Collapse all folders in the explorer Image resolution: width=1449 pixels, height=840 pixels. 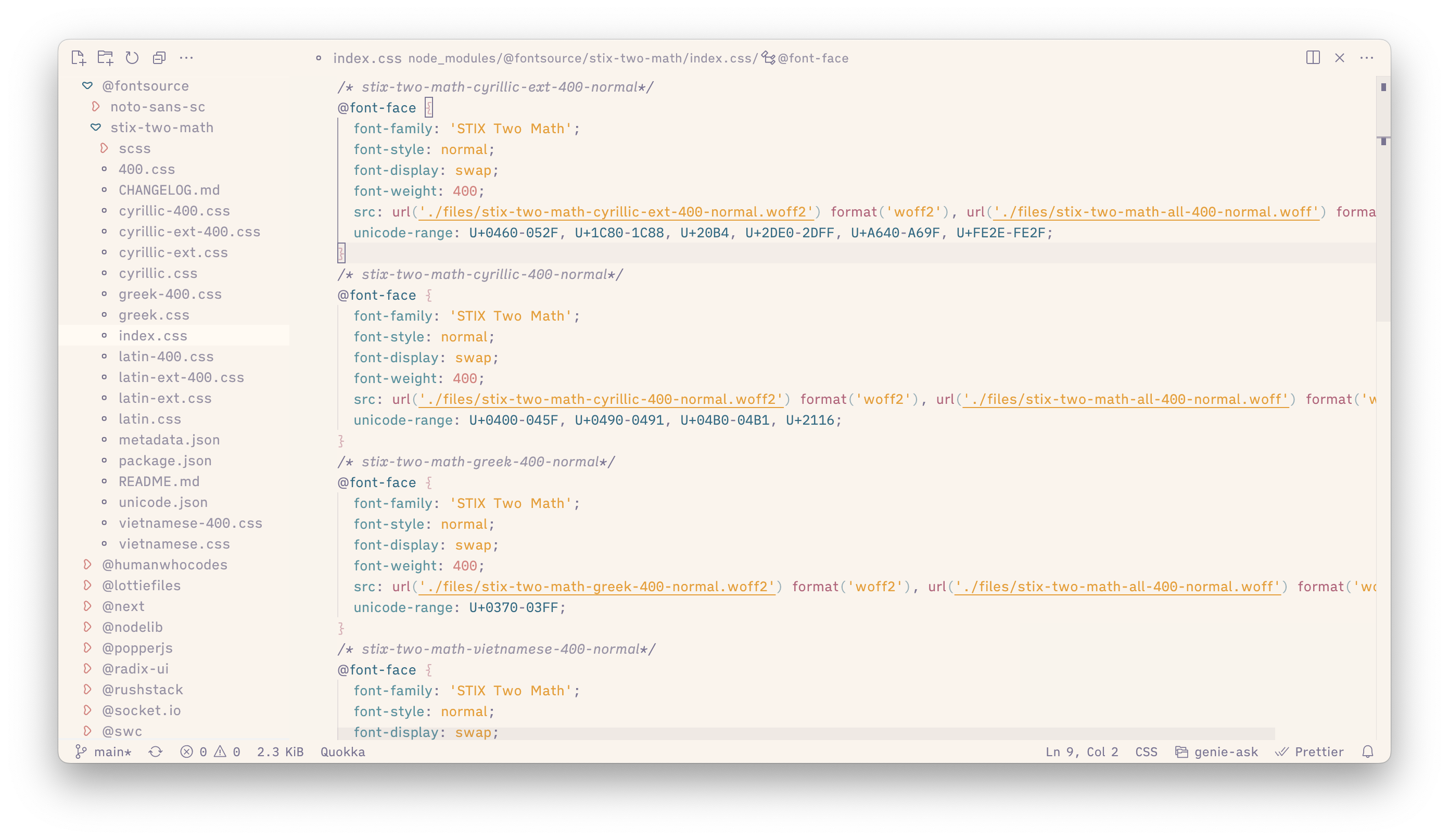[x=159, y=57]
